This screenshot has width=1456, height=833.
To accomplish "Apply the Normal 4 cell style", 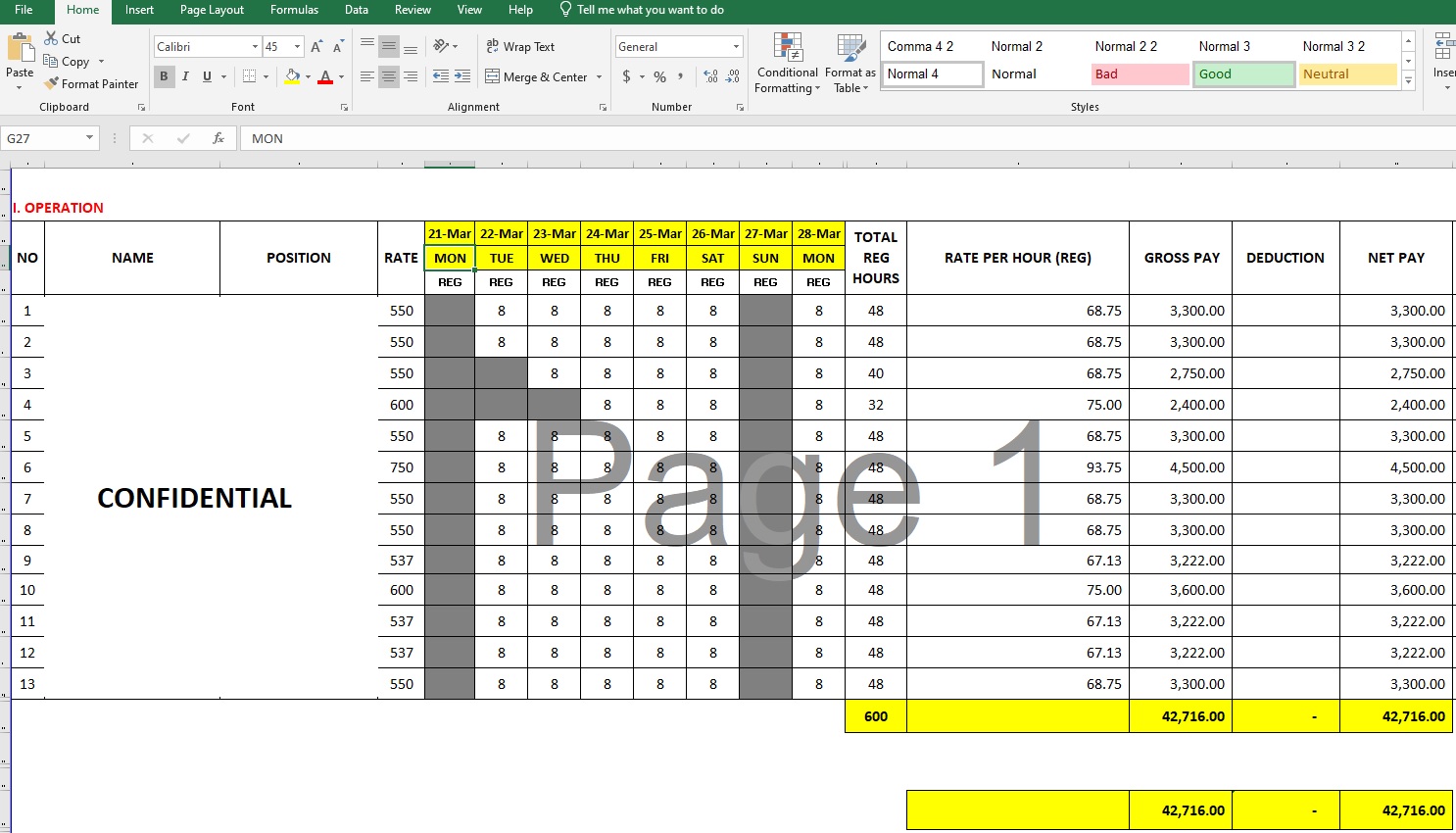I will coord(932,74).
